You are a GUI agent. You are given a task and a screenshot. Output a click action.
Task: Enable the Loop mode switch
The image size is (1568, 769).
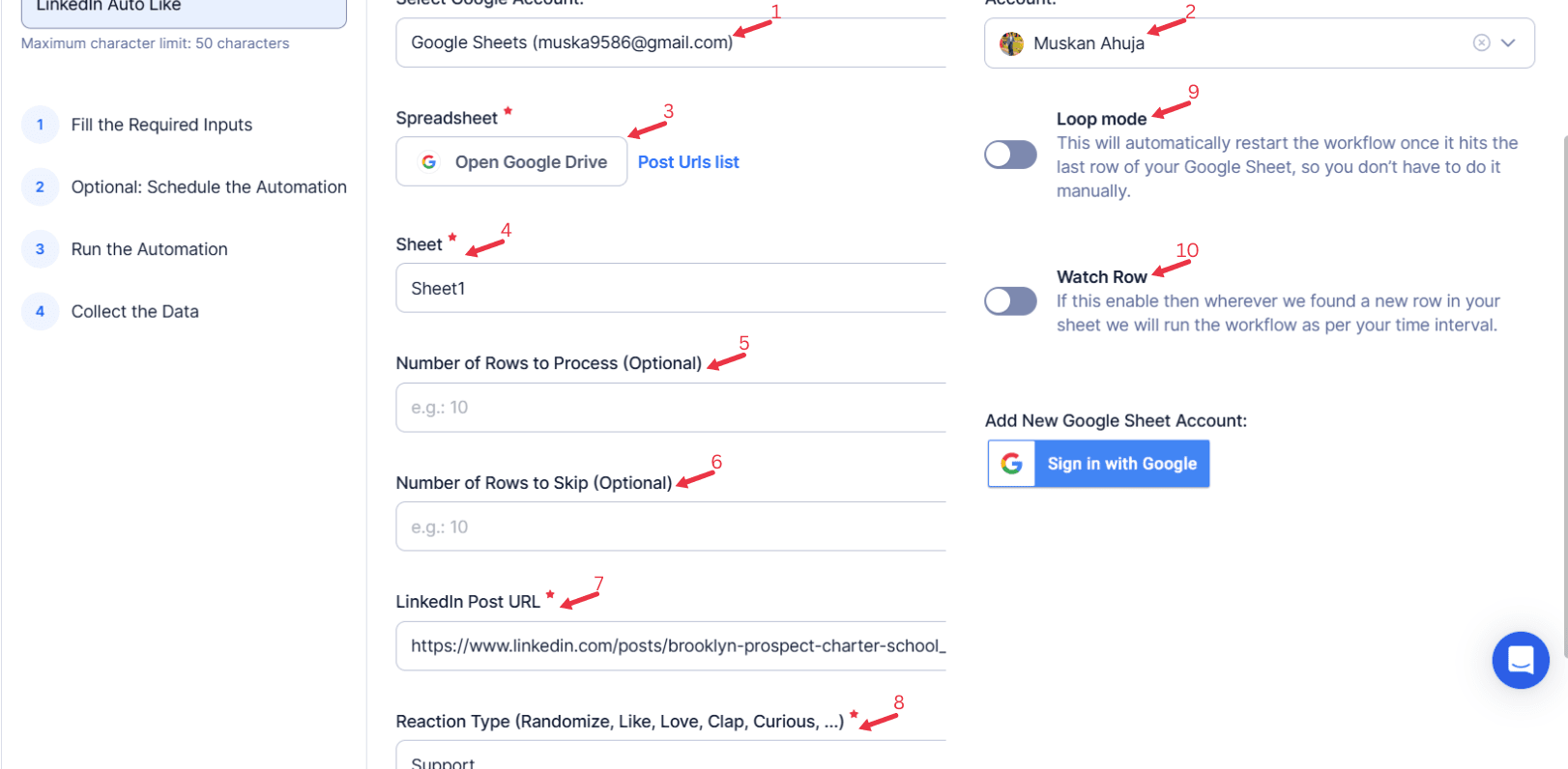coord(1011,155)
